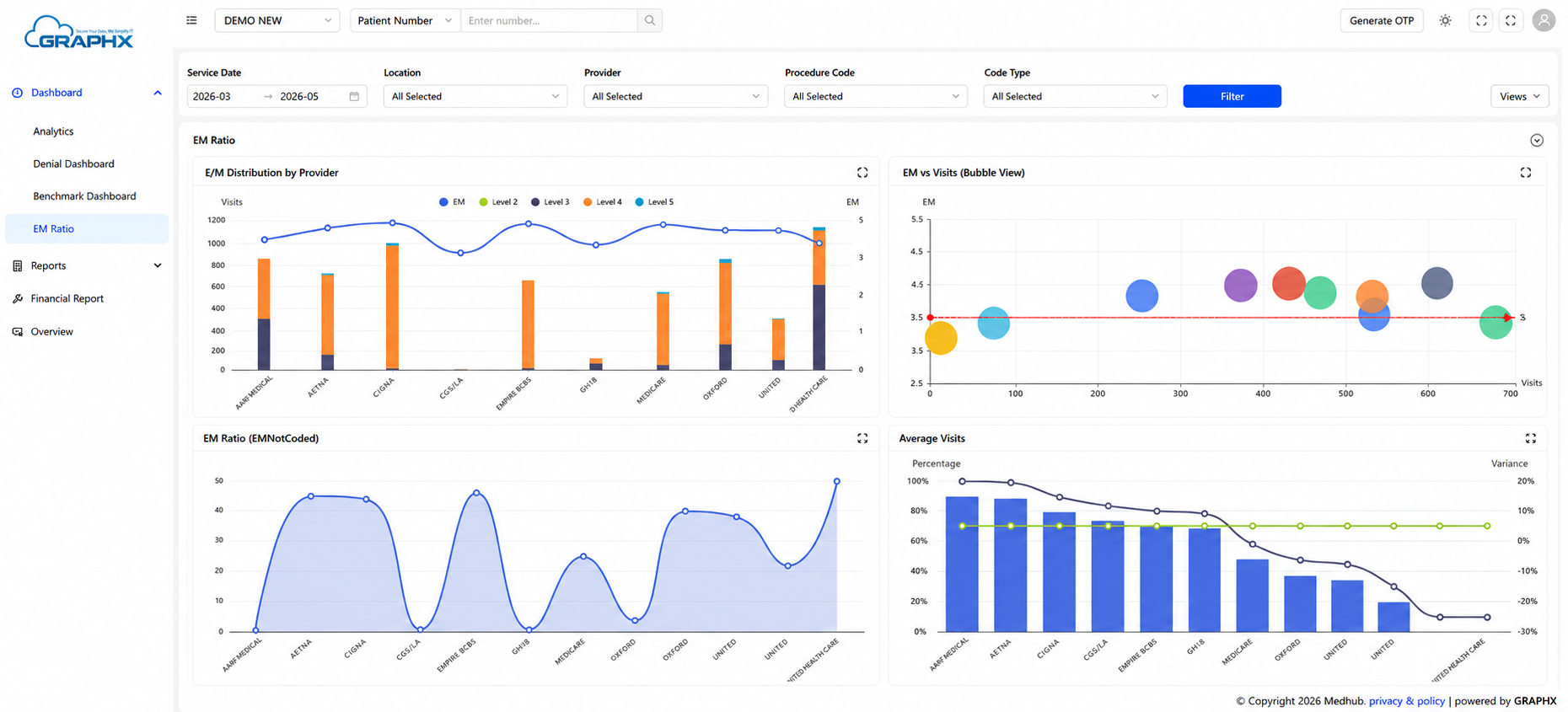Screen dimensions: 1568x712
Task: Open Benchmark Dashboard in the sidebar
Action: [84, 196]
